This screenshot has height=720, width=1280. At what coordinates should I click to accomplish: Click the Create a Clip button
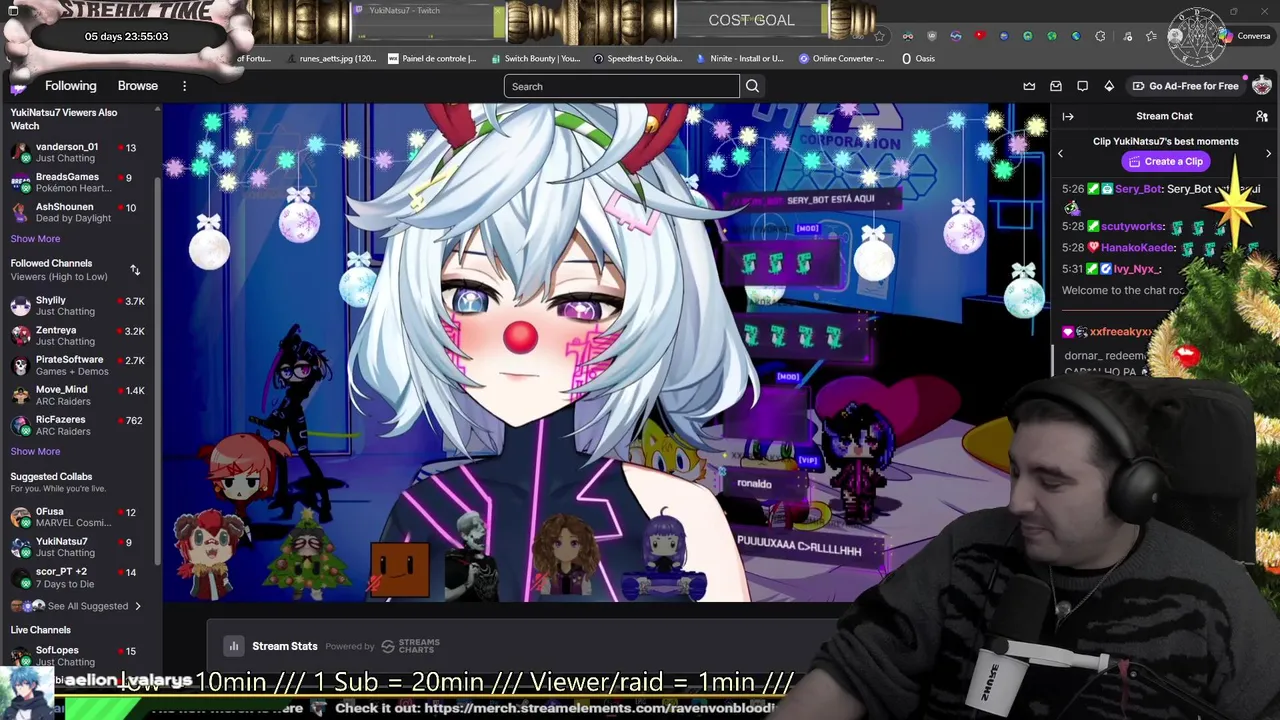pyautogui.click(x=1166, y=161)
